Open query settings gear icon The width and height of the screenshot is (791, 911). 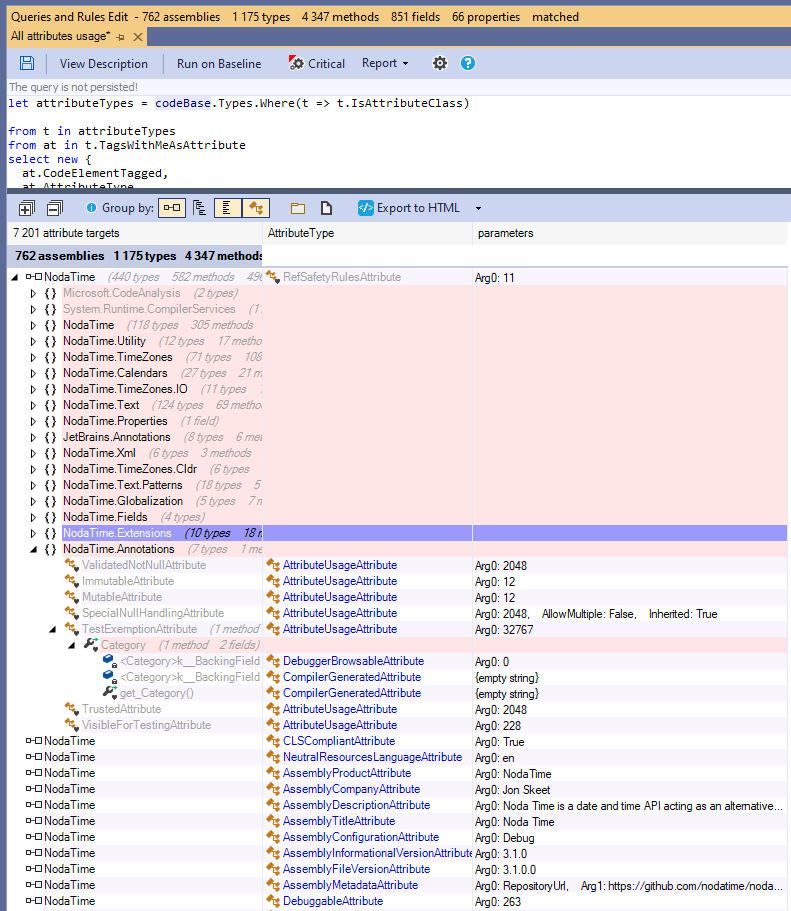pyautogui.click(x=440, y=63)
